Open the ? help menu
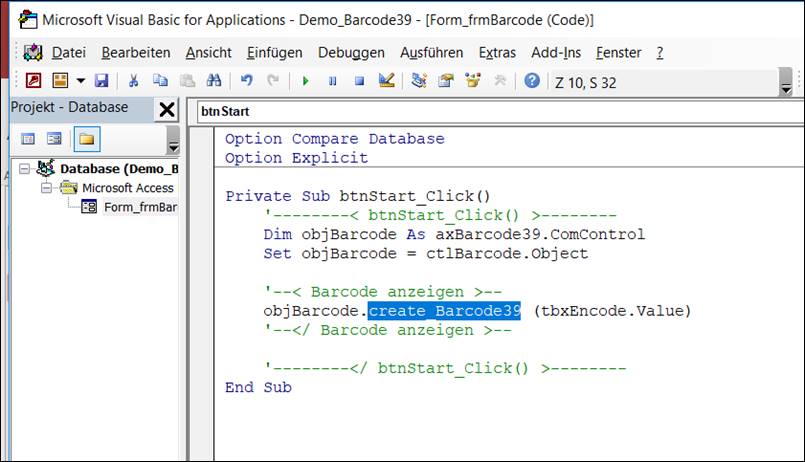Screen dimensions: 805x462 click(x=660, y=52)
